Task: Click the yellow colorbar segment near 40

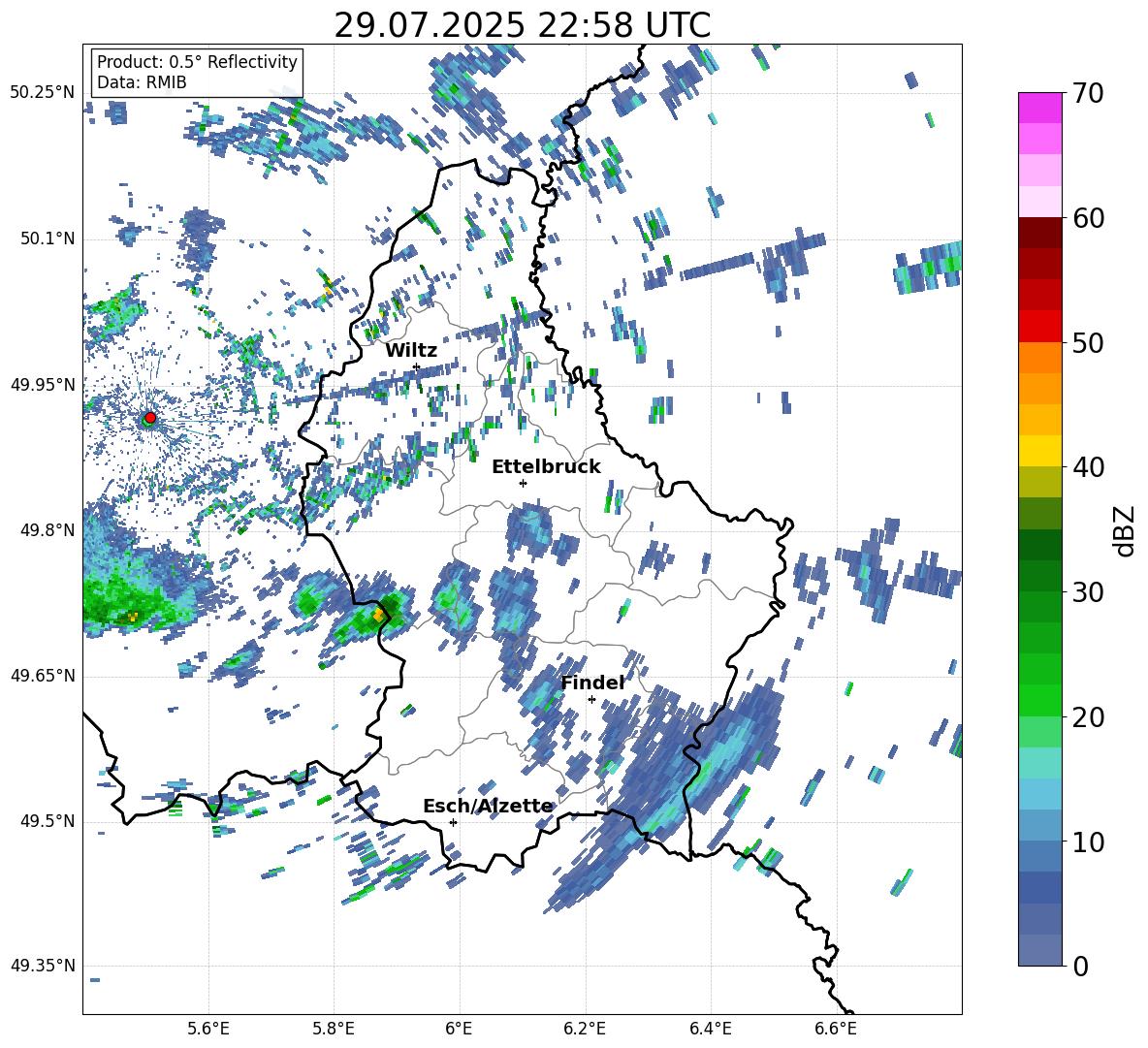Action: (1040, 451)
